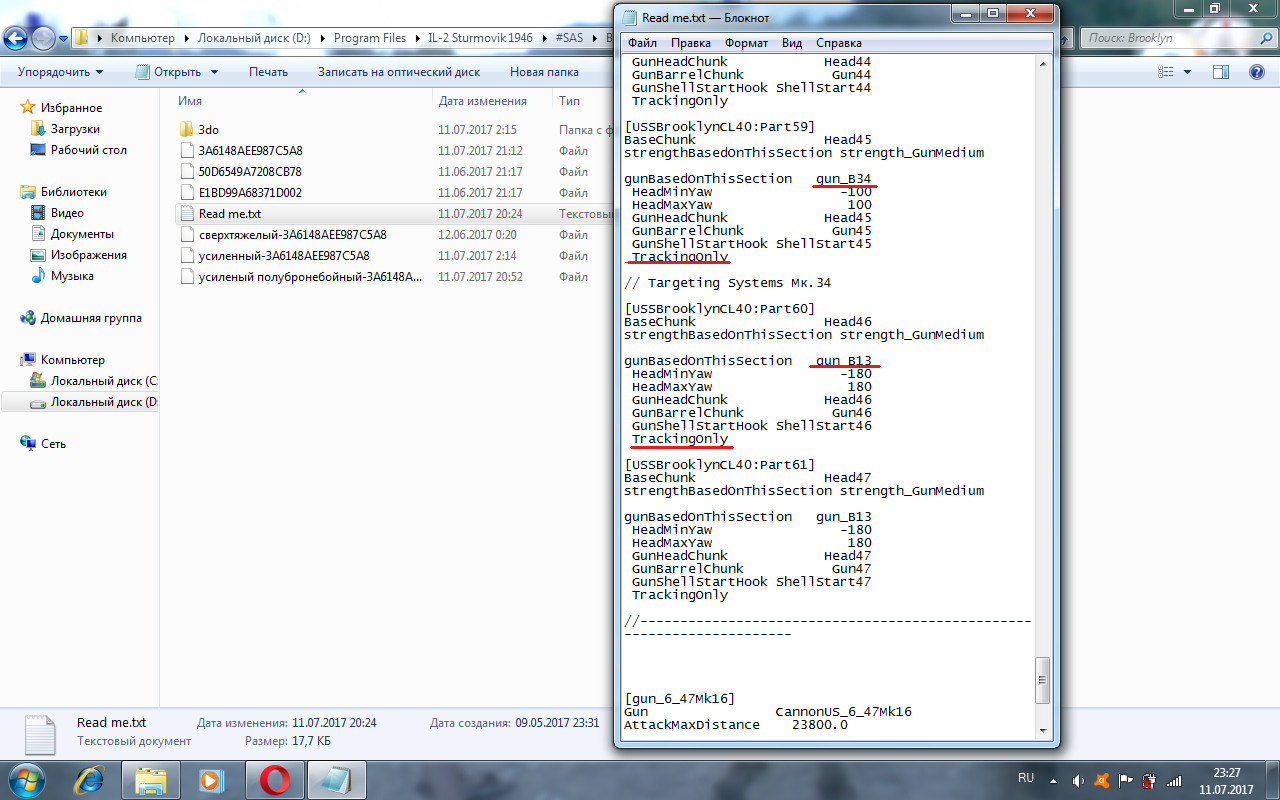Click Компьютер in the Explorer address bar
Viewport: 1280px width, 800px height.
click(x=142, y=38)
